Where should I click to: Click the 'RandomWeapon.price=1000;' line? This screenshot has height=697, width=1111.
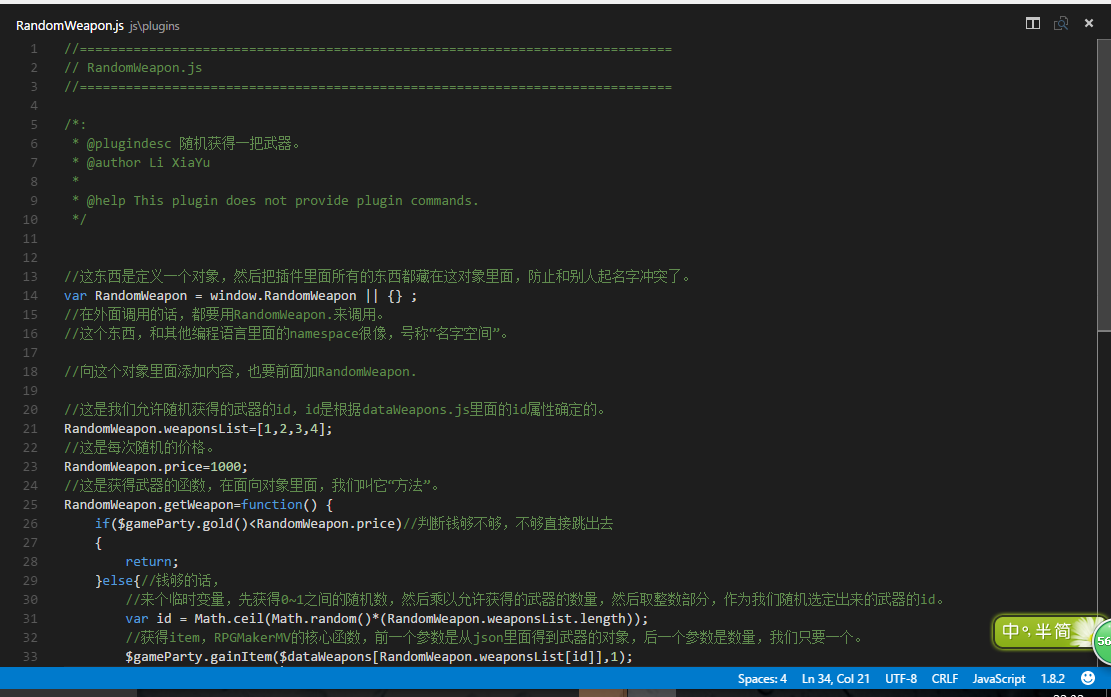point(156,467)
